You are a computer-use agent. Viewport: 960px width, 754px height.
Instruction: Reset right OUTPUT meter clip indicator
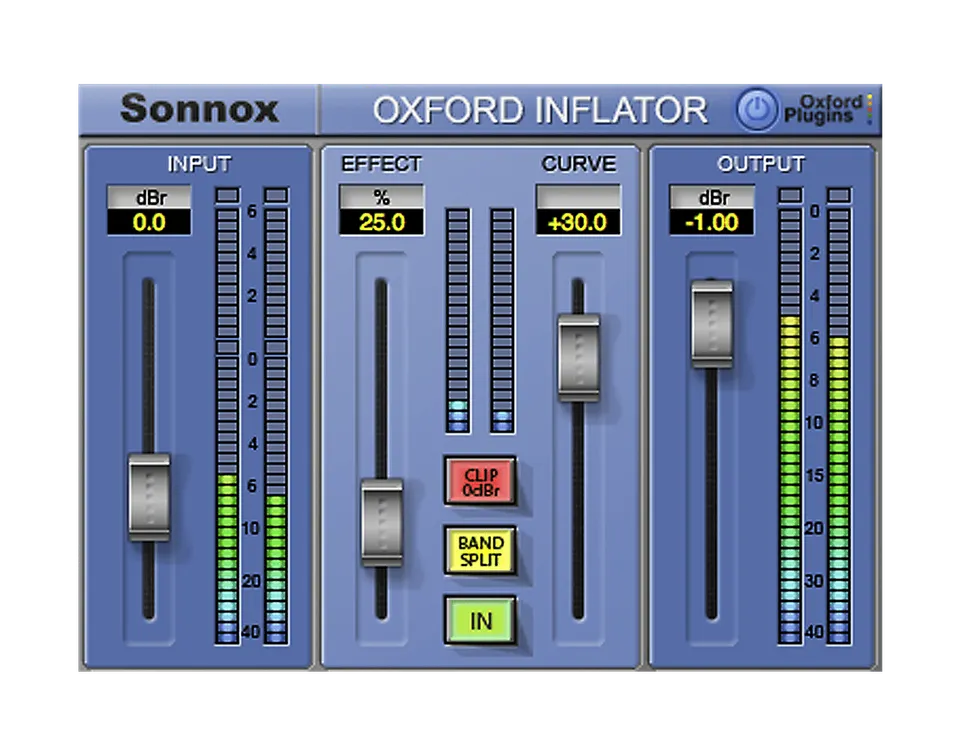click(x=839, y=195)
